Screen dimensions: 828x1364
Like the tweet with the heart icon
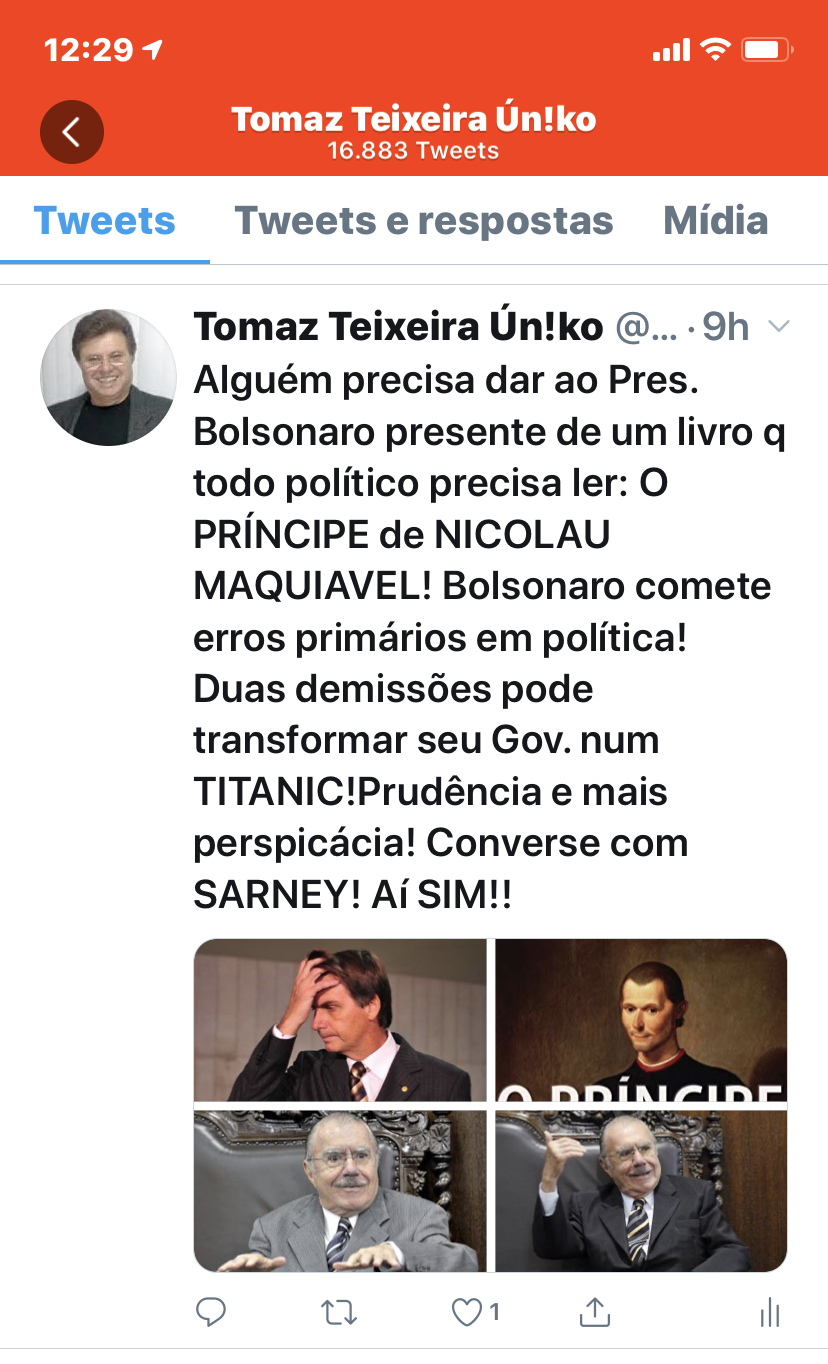[468, 1311]
